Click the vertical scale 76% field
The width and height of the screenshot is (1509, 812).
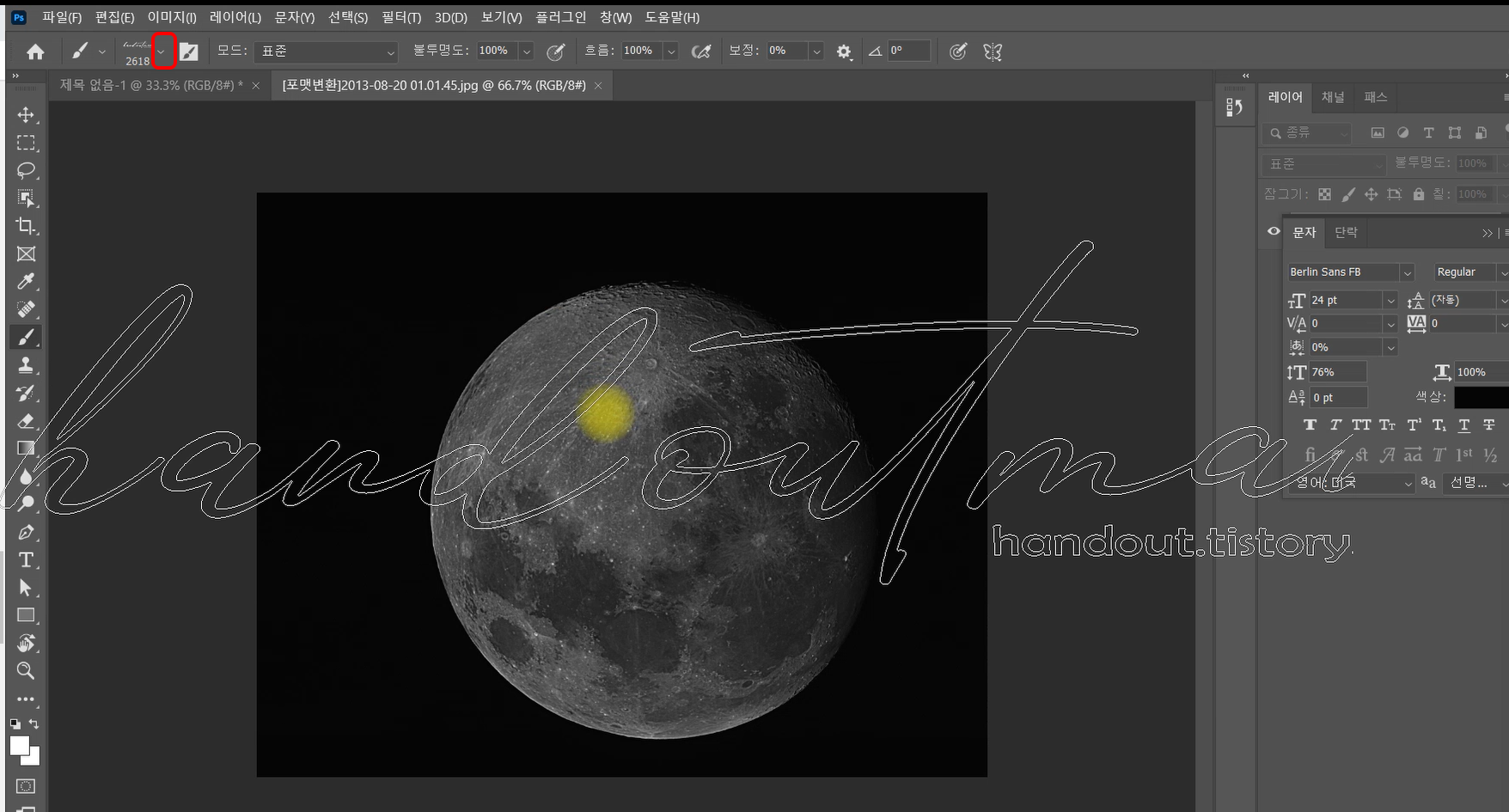click(1337, 372)
